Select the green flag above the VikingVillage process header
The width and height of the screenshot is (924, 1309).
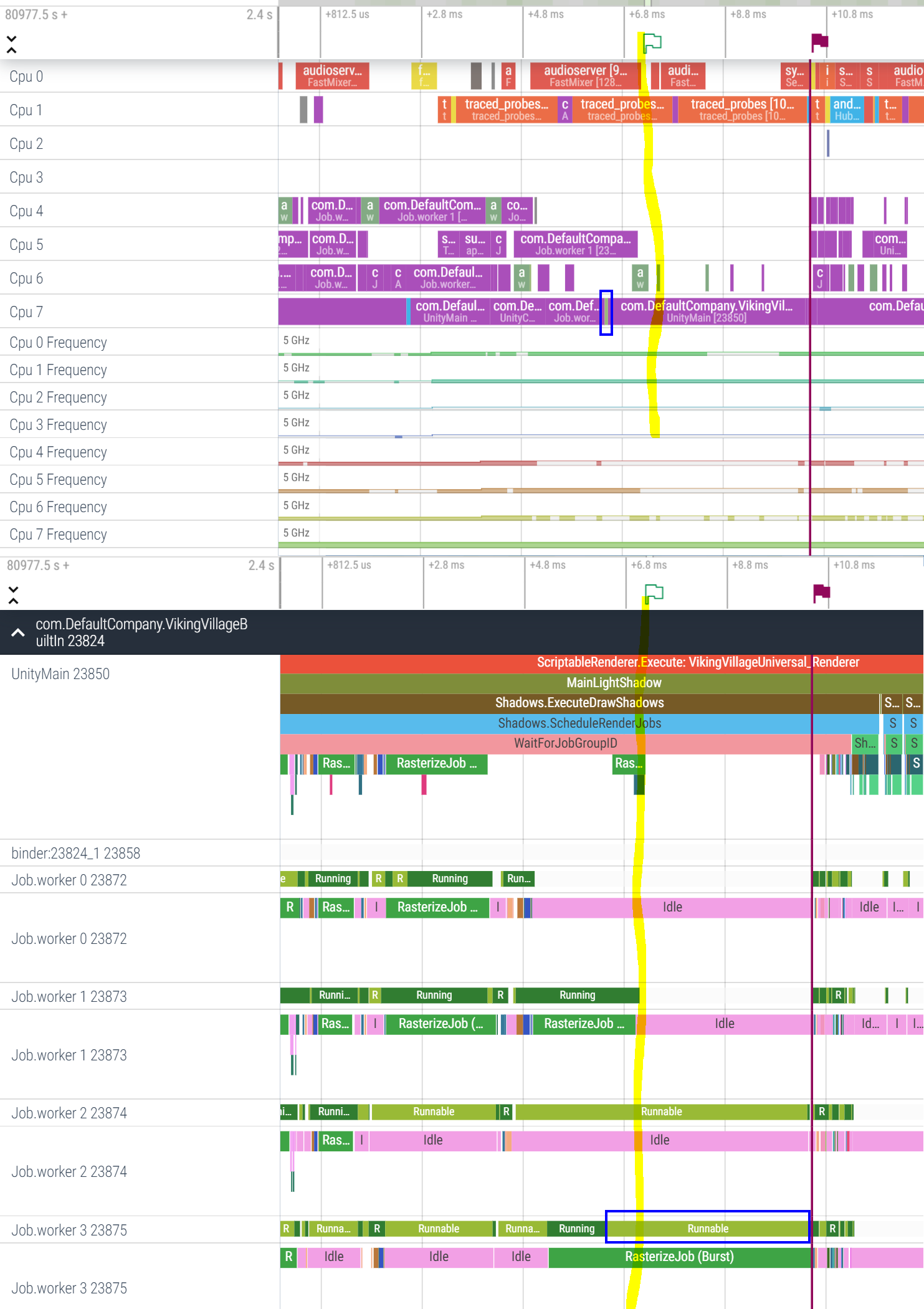click(x=654, y=593)
